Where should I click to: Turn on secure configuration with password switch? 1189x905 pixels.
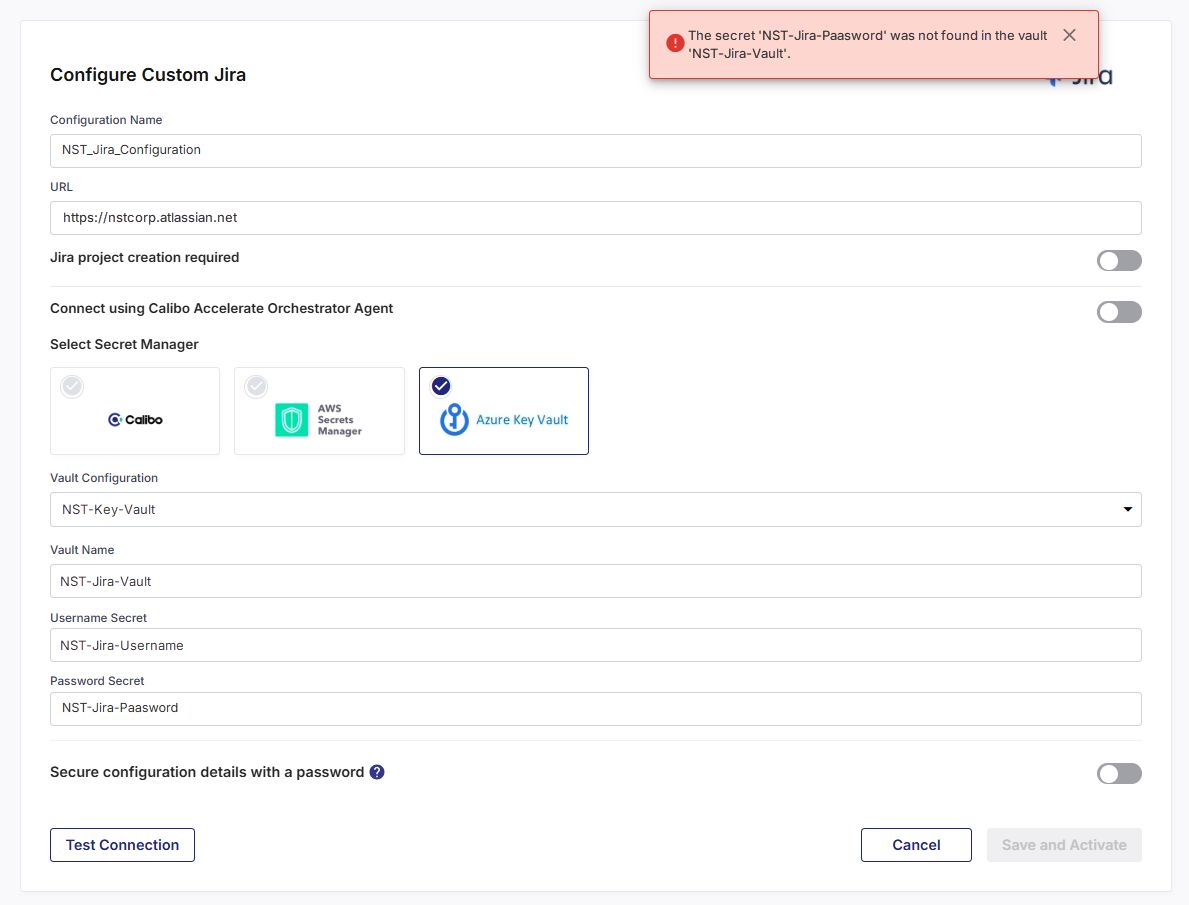[1118, 773]
